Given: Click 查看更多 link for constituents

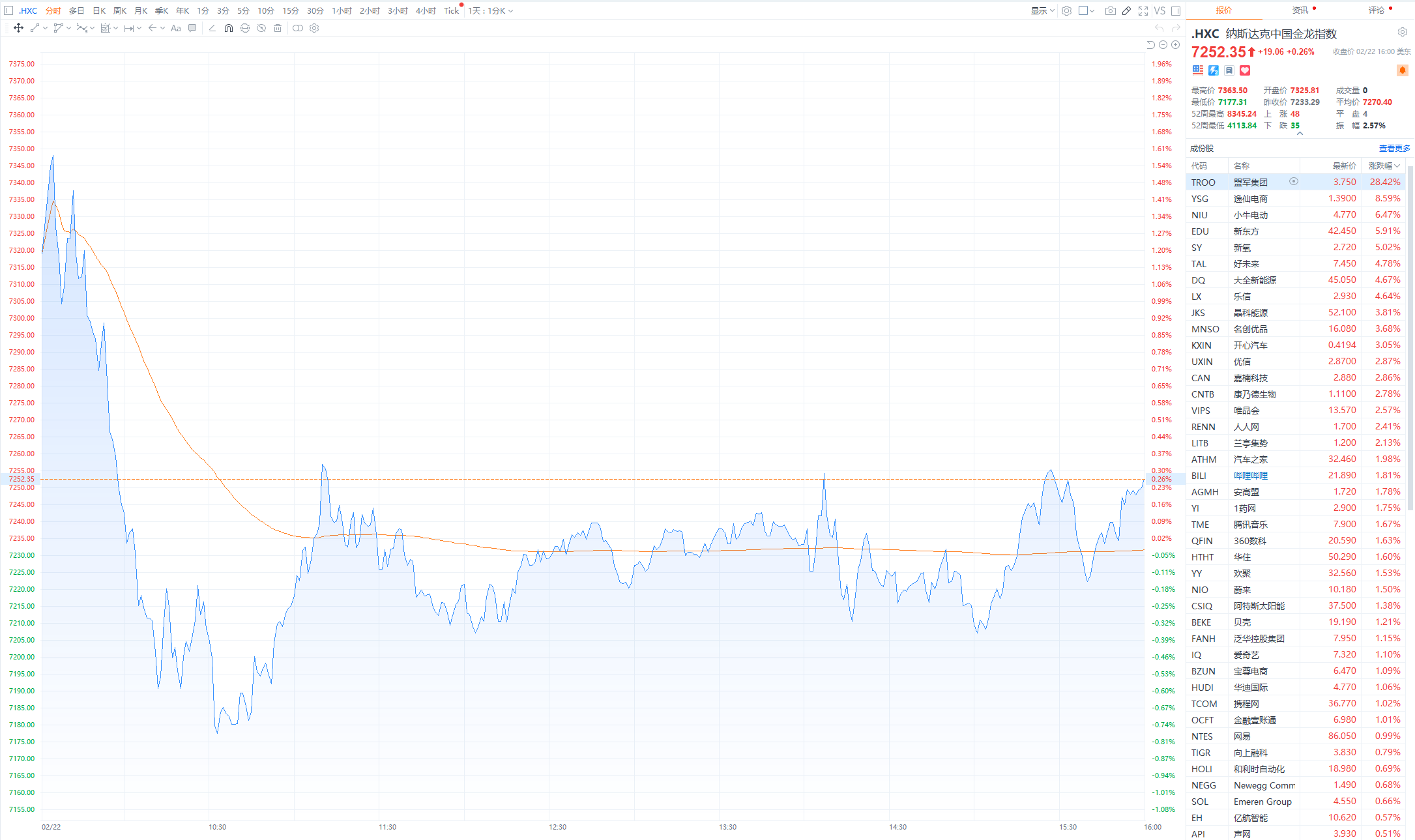Looking at the screenshot, I should [x=1393, y=149].
